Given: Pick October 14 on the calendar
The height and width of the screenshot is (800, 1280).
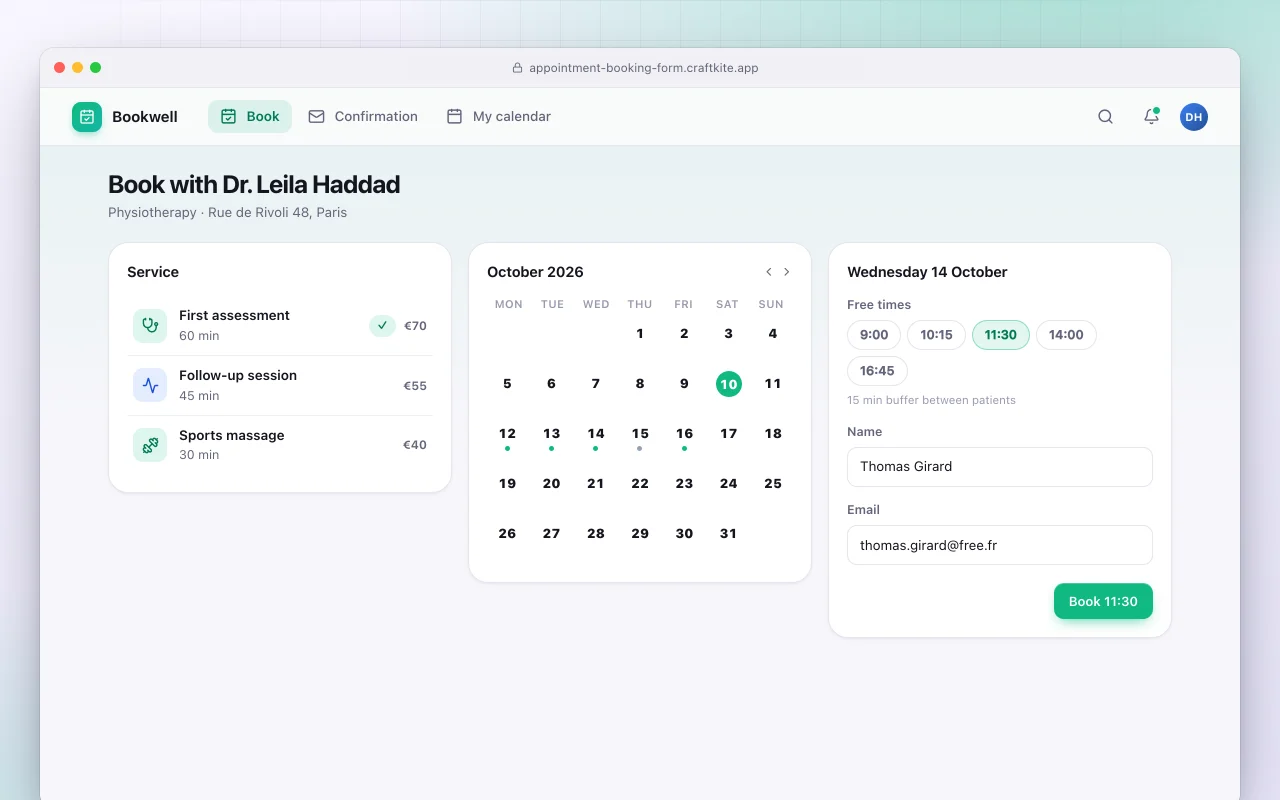Looking at the screenshot, I should click(x=596, y=434).
